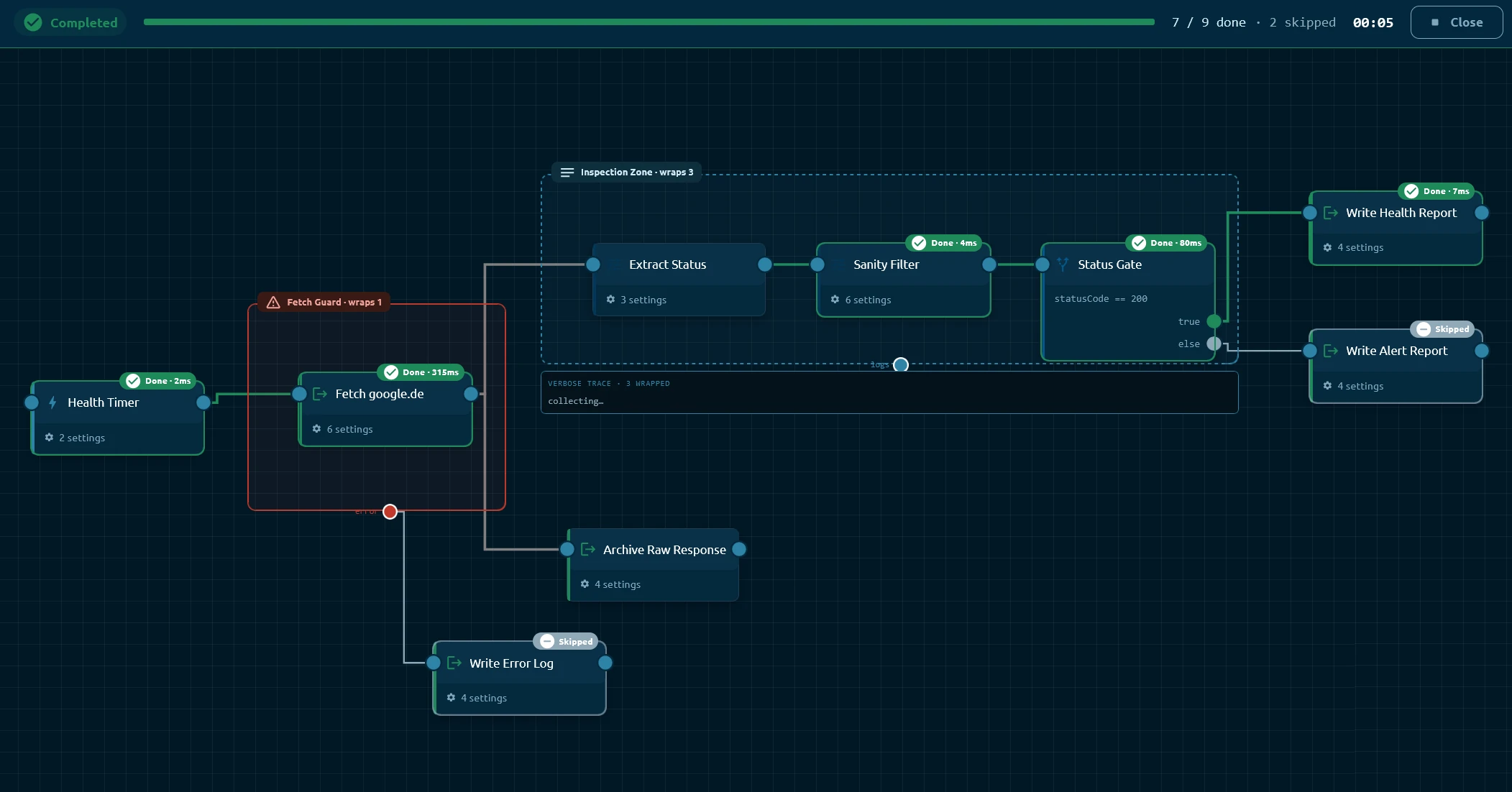Click the 00:05 elapsed timer
1512x792 pixels.
[x=1373, y=22]
